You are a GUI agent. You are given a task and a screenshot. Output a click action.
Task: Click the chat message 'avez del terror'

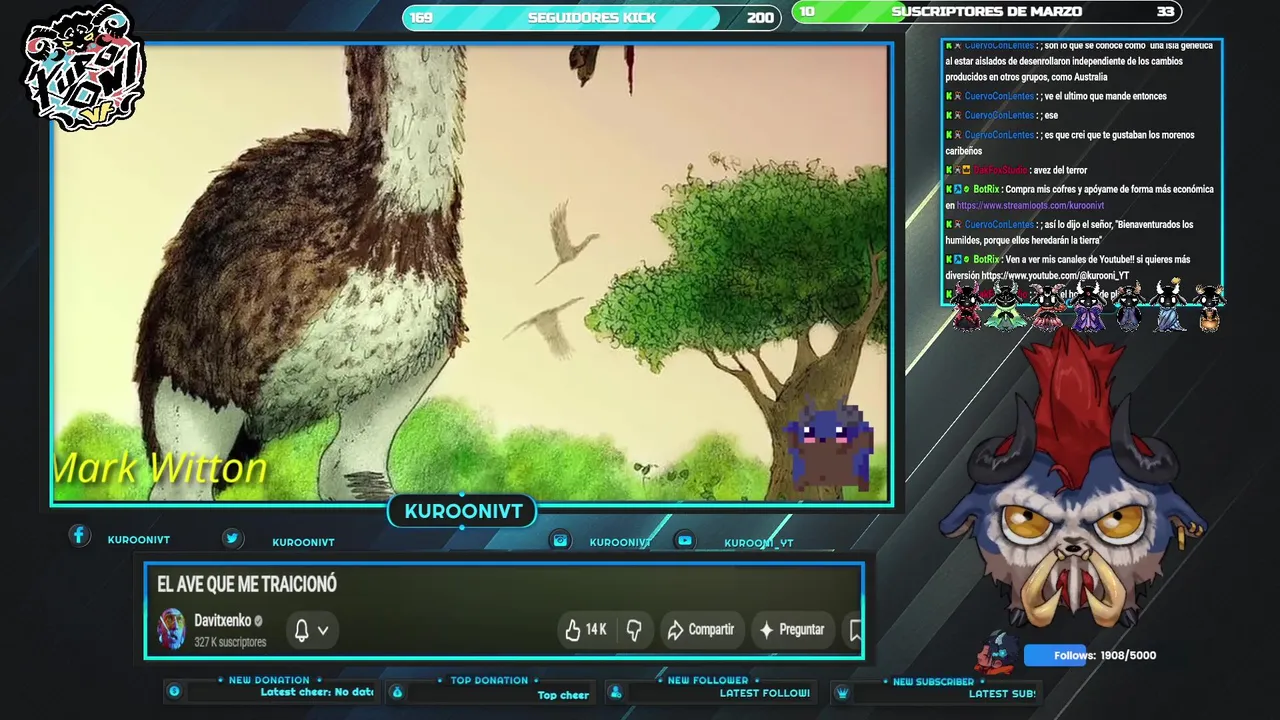pos(1060,170)
